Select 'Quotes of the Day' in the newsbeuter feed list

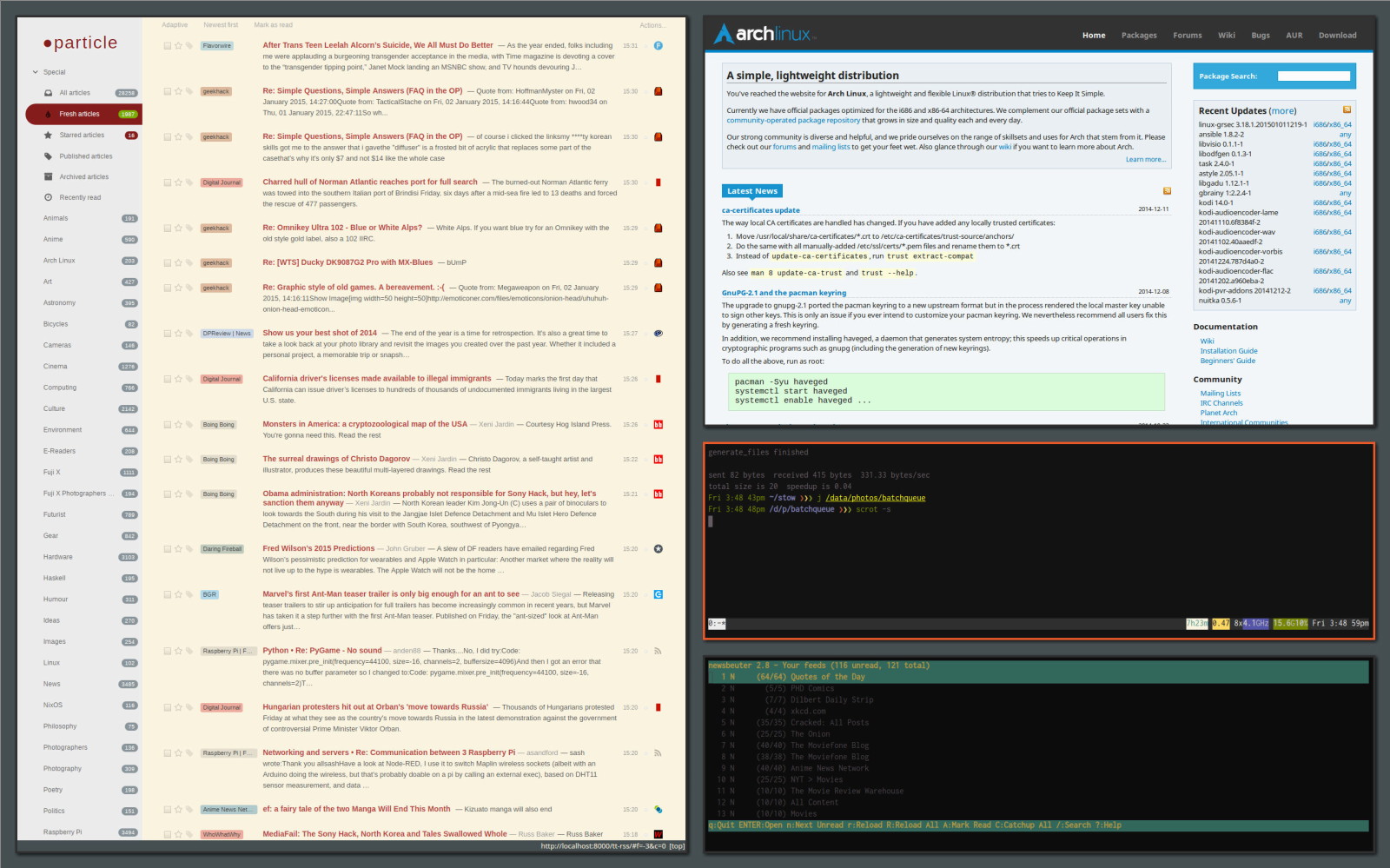(x=1038, y=677)
